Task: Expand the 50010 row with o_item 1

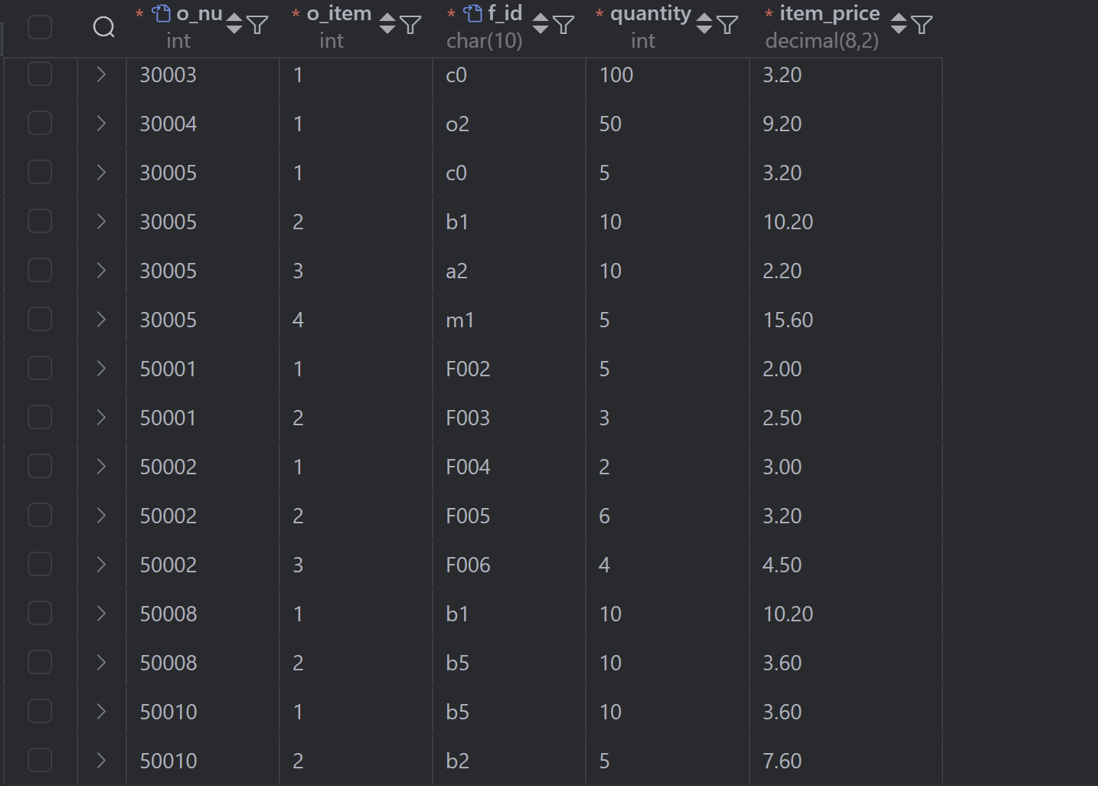Action: 101,712
